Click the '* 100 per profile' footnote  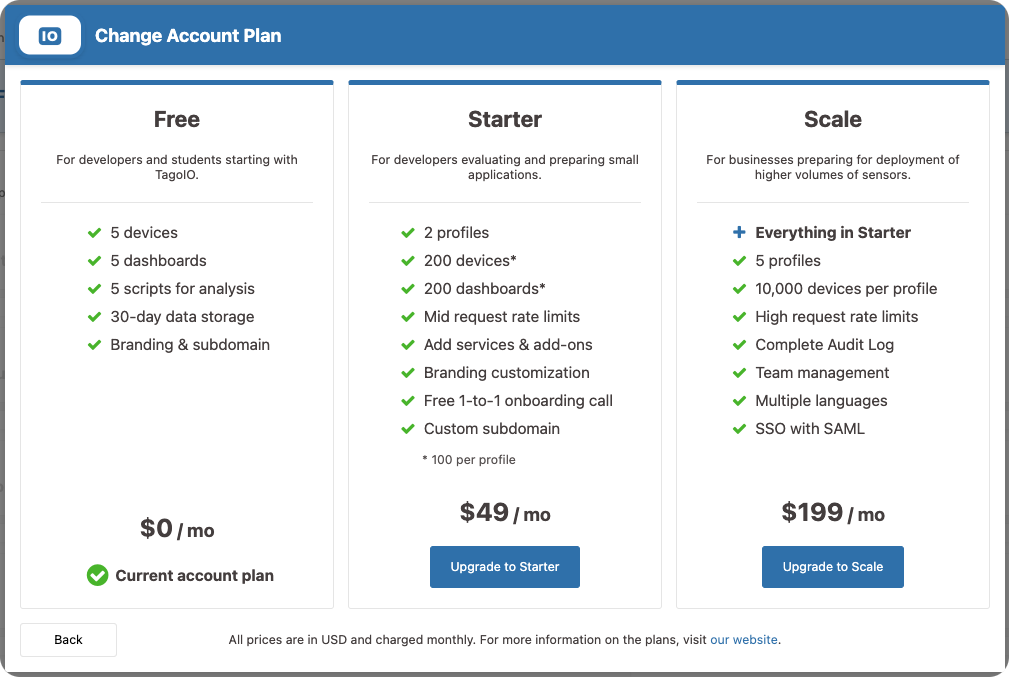tap(468, 459)
